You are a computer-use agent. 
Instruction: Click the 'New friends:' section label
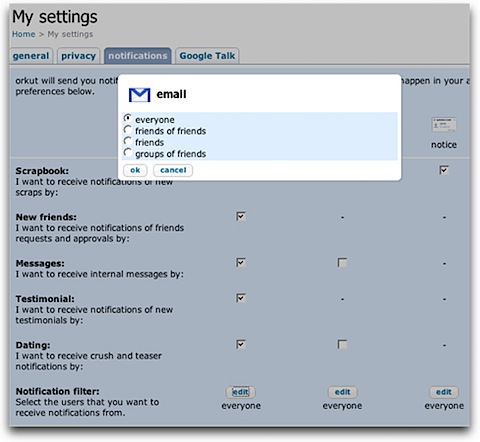(46, 217)
